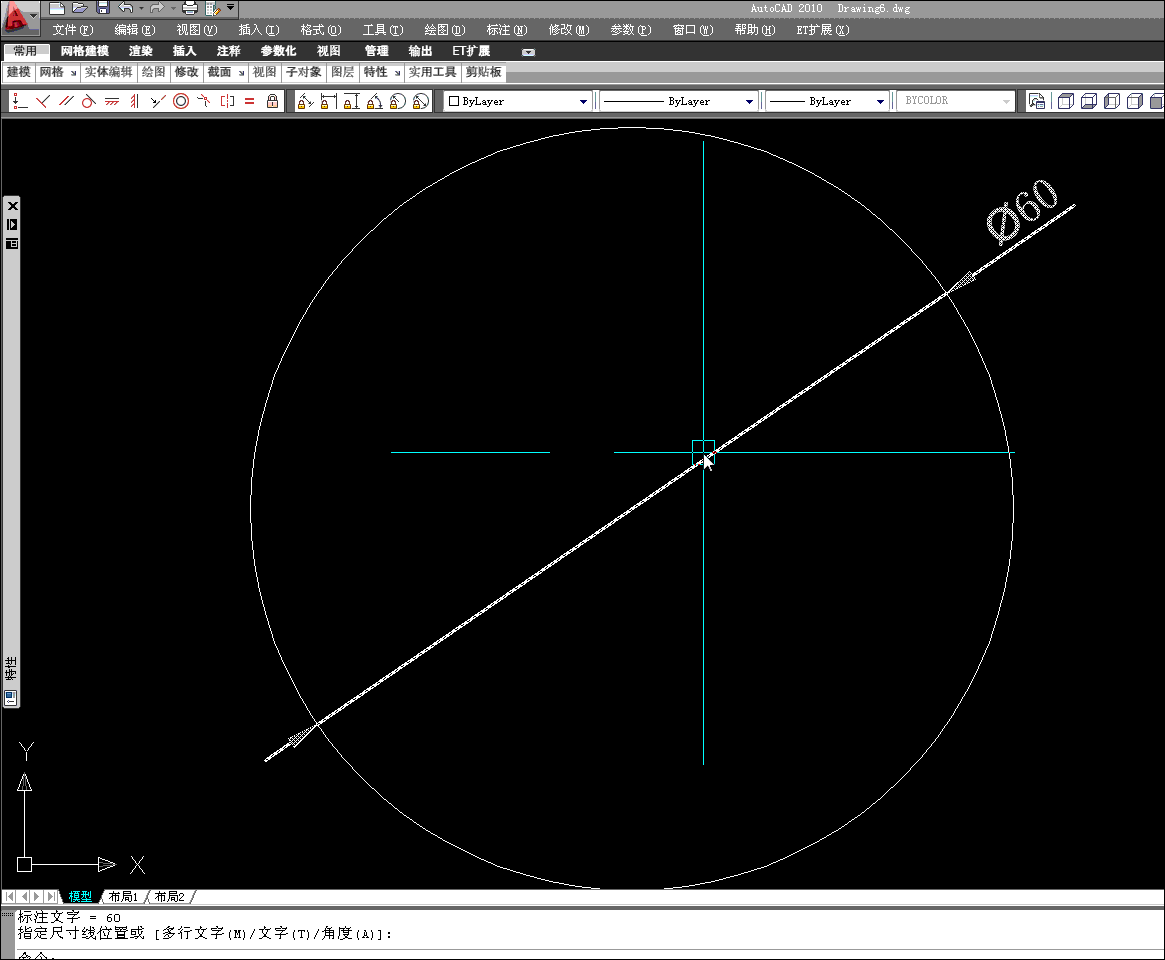This screenshot has width=1165, height=960.
Task: Undo the last action
Action: pos(126,8)
